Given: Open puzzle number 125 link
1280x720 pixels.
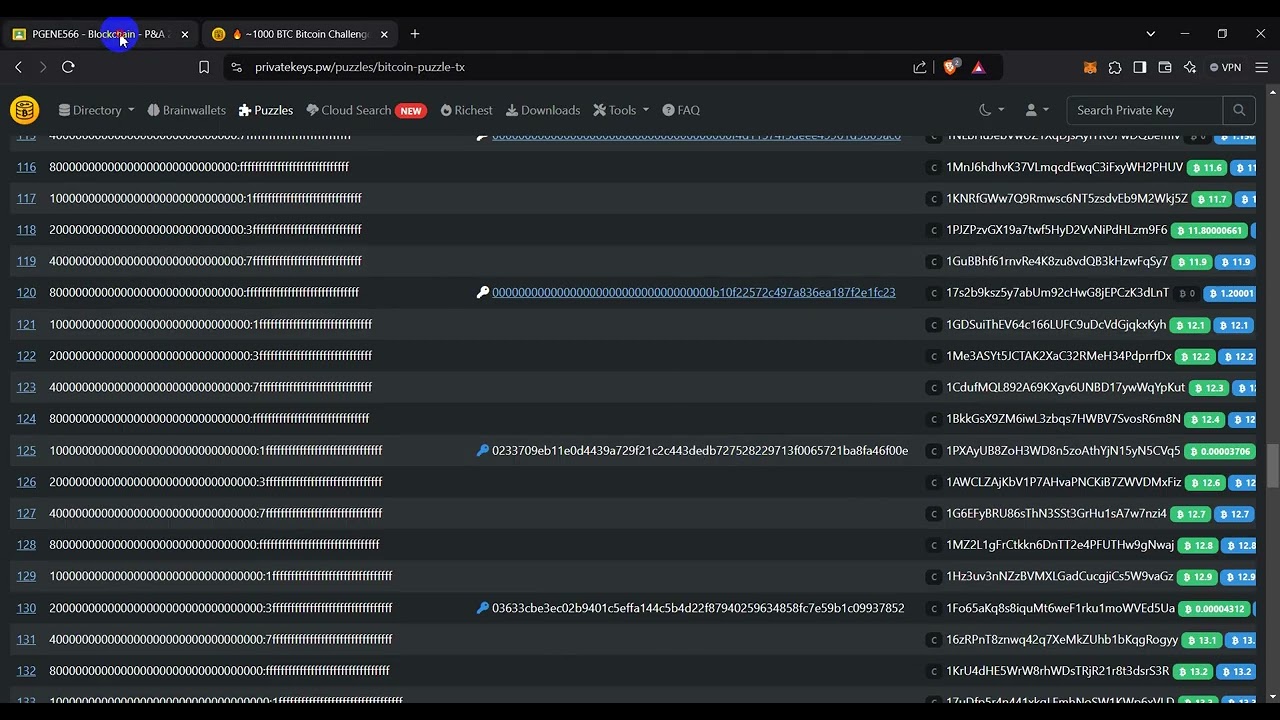Looking at the screenshot, I should (x=26, y=451).
